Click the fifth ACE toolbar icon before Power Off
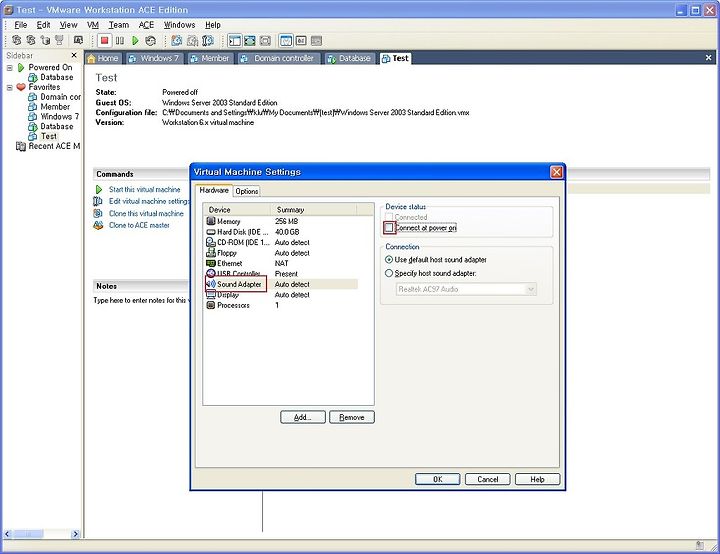720x554 pixels. pyautogui.click(x=79, y=40)
